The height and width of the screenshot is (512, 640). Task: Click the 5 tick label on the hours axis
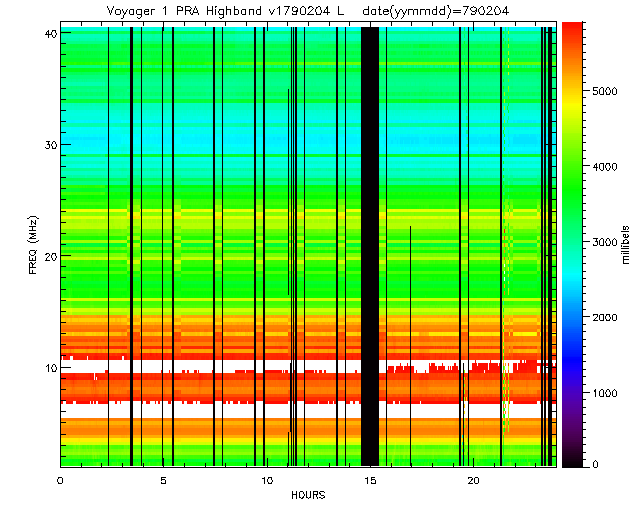click(x=163, y=480)
